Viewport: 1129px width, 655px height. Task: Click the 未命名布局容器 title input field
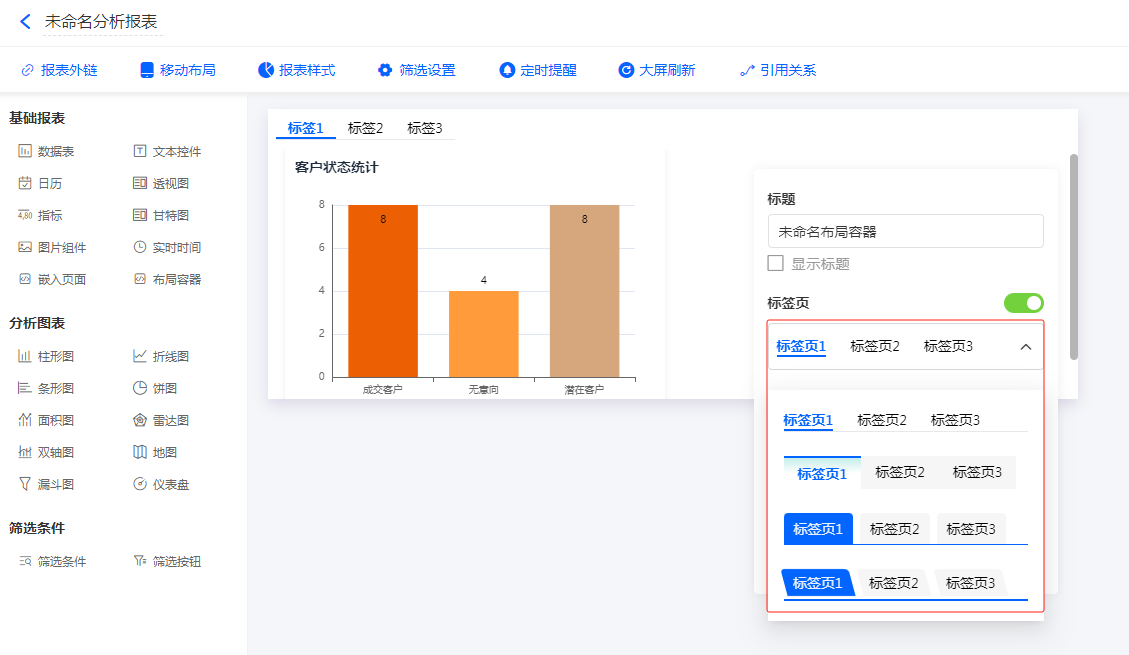[x=905, y=231]
